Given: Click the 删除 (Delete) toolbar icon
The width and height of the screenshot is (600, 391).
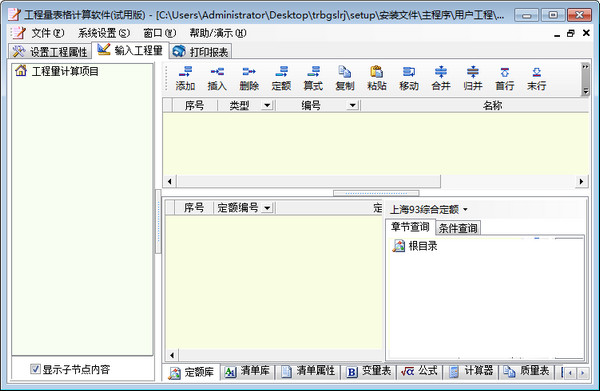Looking at the screenshot, I should [x=249, y=78].
